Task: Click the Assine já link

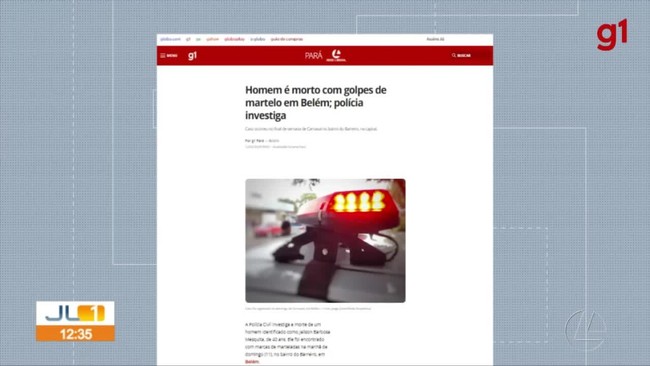Action: coord(435,39)
